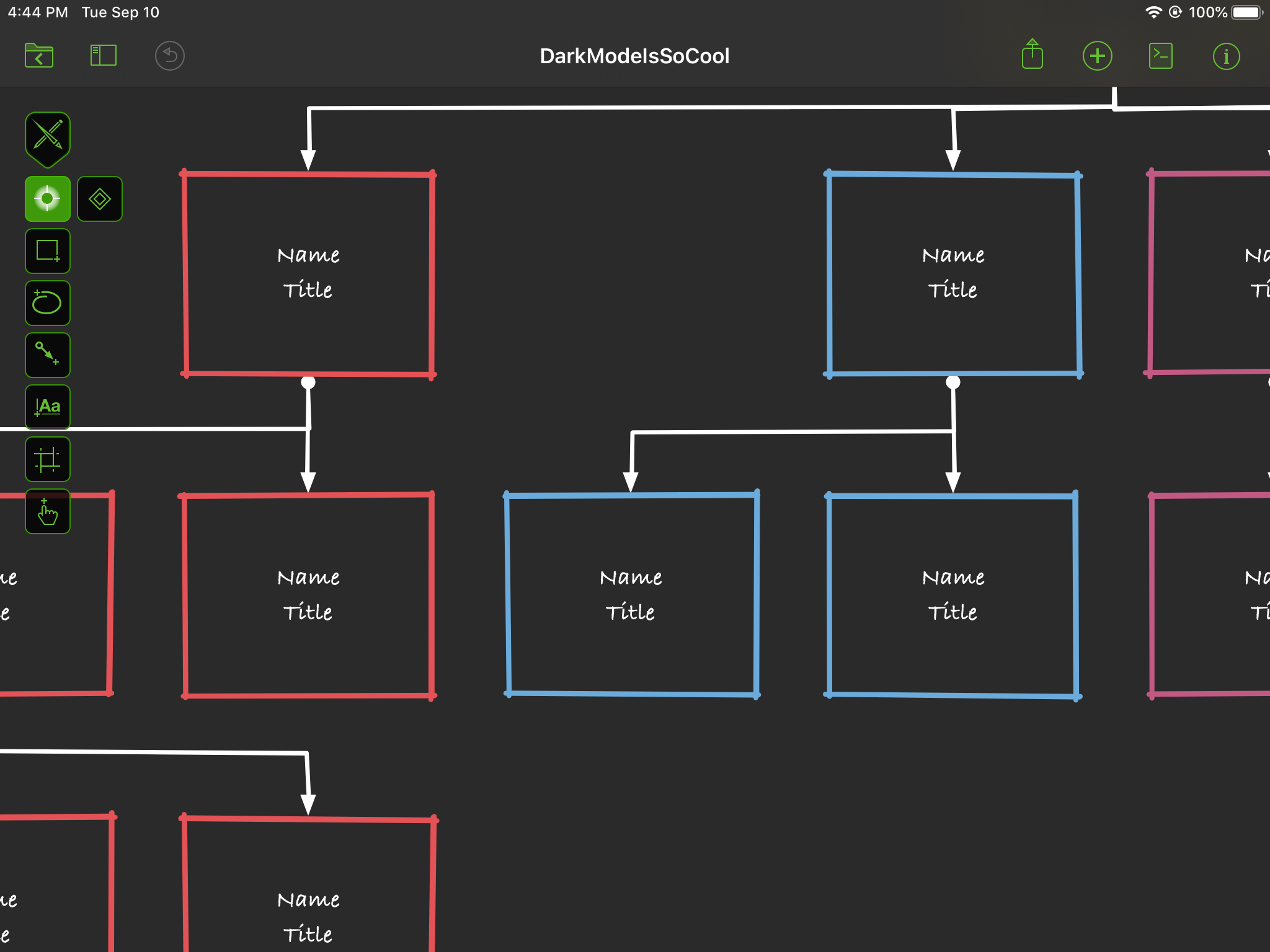This screenshot has width=1270, height=952.
Task: Select the diamond point editor tool
Action: click(x=100, y=199)
